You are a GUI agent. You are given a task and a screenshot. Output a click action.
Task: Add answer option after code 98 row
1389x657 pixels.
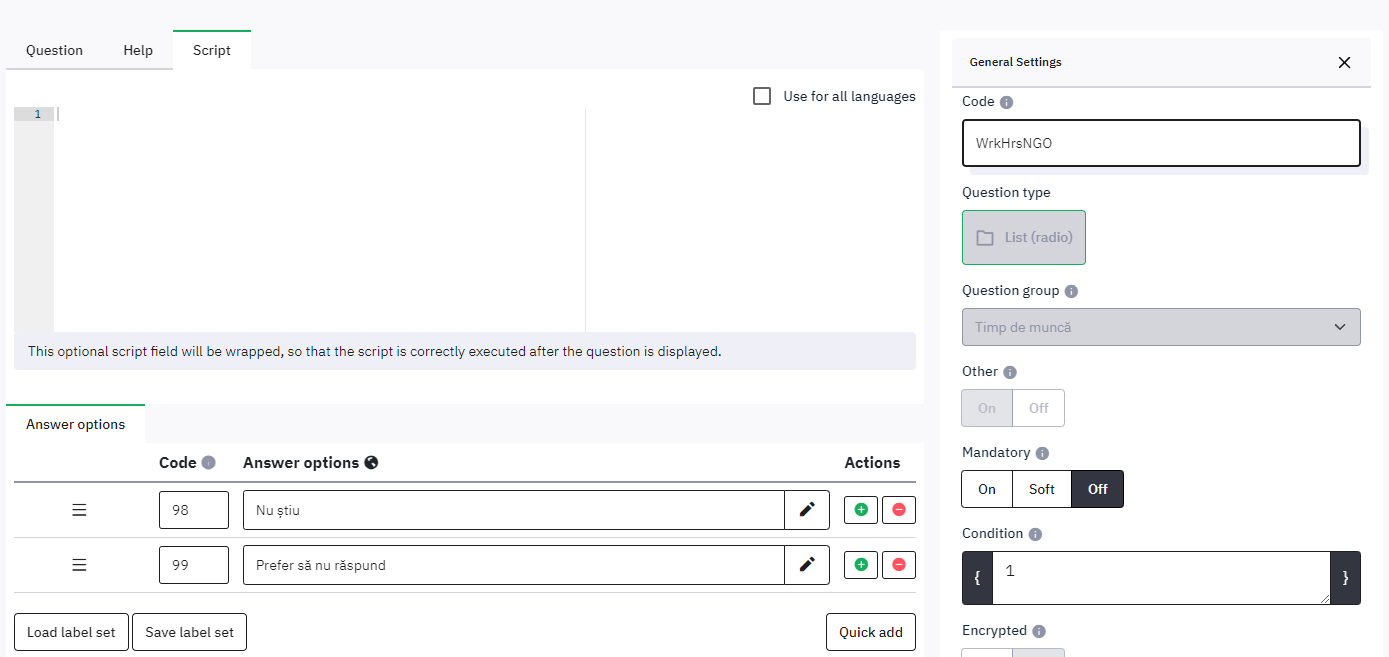[x=861, y=510]
